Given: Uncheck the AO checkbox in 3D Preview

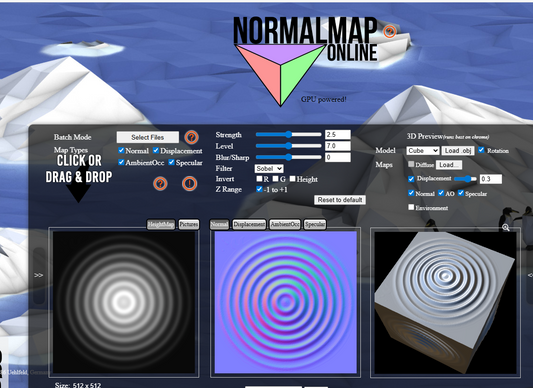Looking at the screenshot, I should pyautogui.click(x=441, y=193).
